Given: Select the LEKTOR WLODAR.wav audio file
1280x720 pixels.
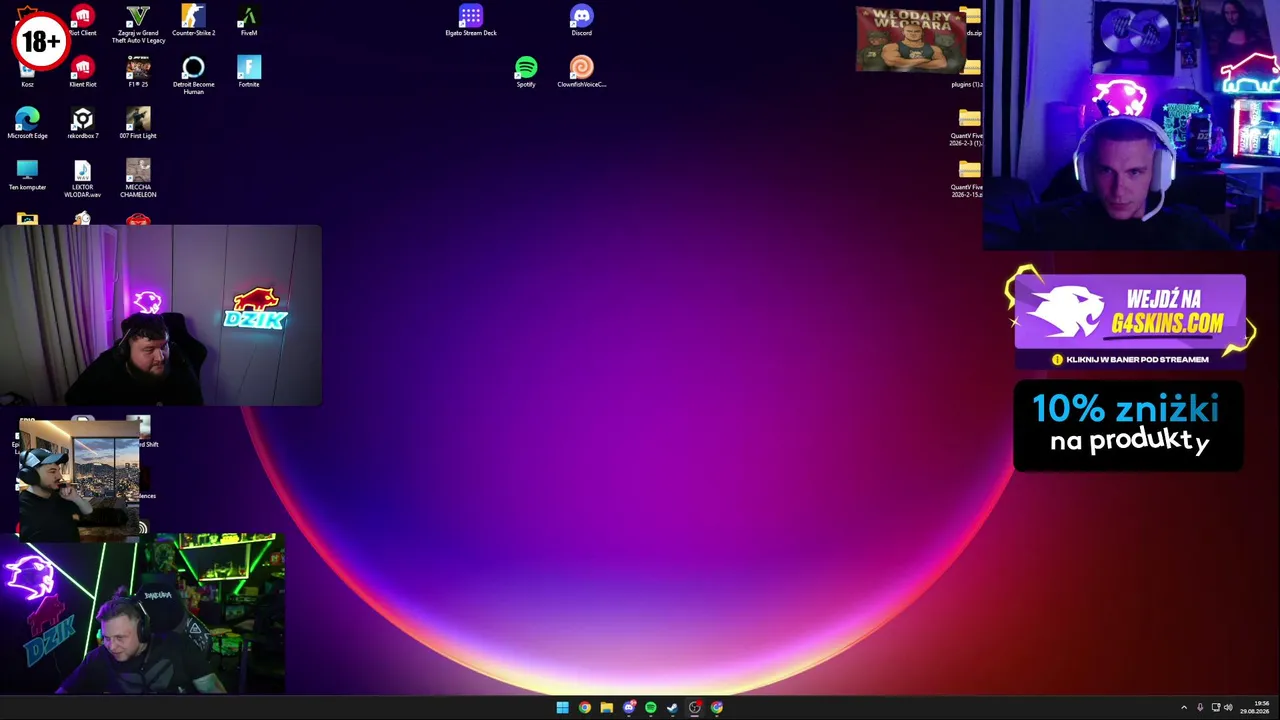Looking at the screenshot, I should point(83,179).
